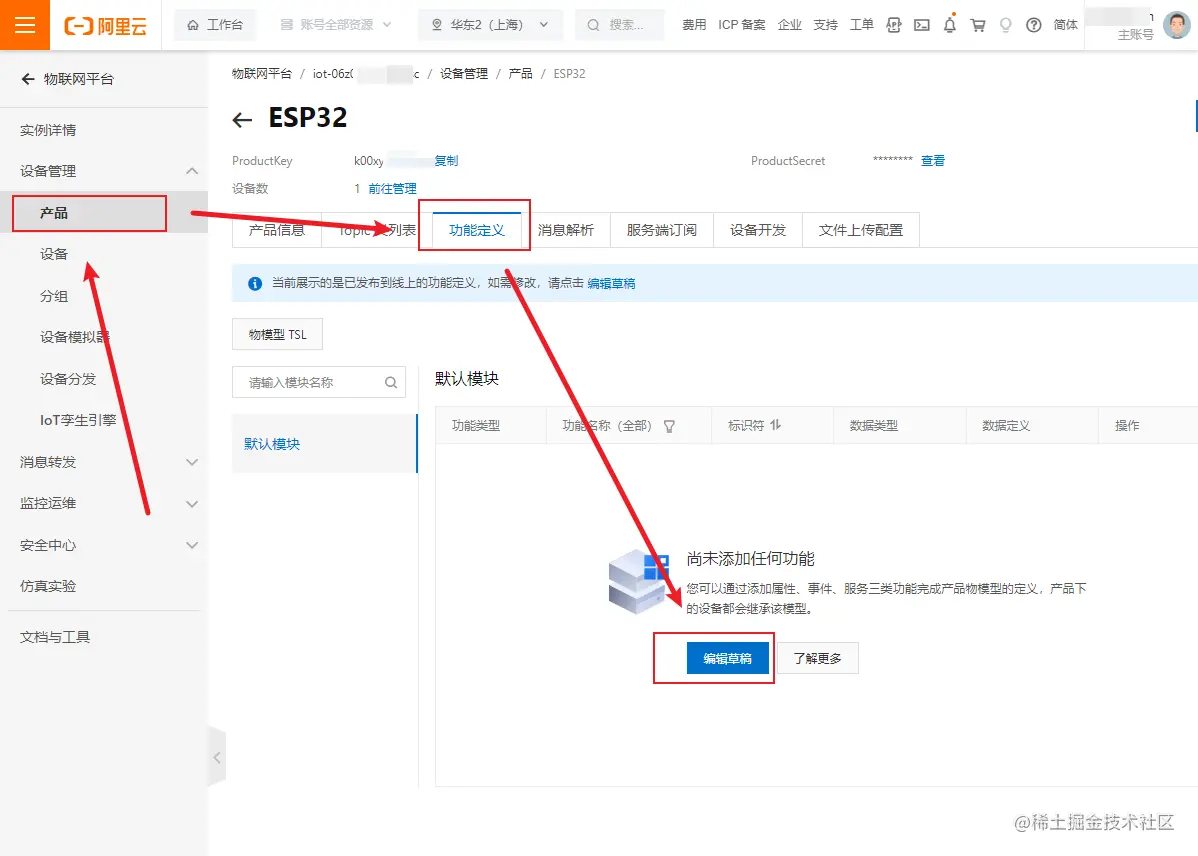Image resolution: width=1198 pixels, height=856 pixels.
Task: Click 物联网平台 breadcrumb link
Action: pyautogui.click(x=262, y=73)
